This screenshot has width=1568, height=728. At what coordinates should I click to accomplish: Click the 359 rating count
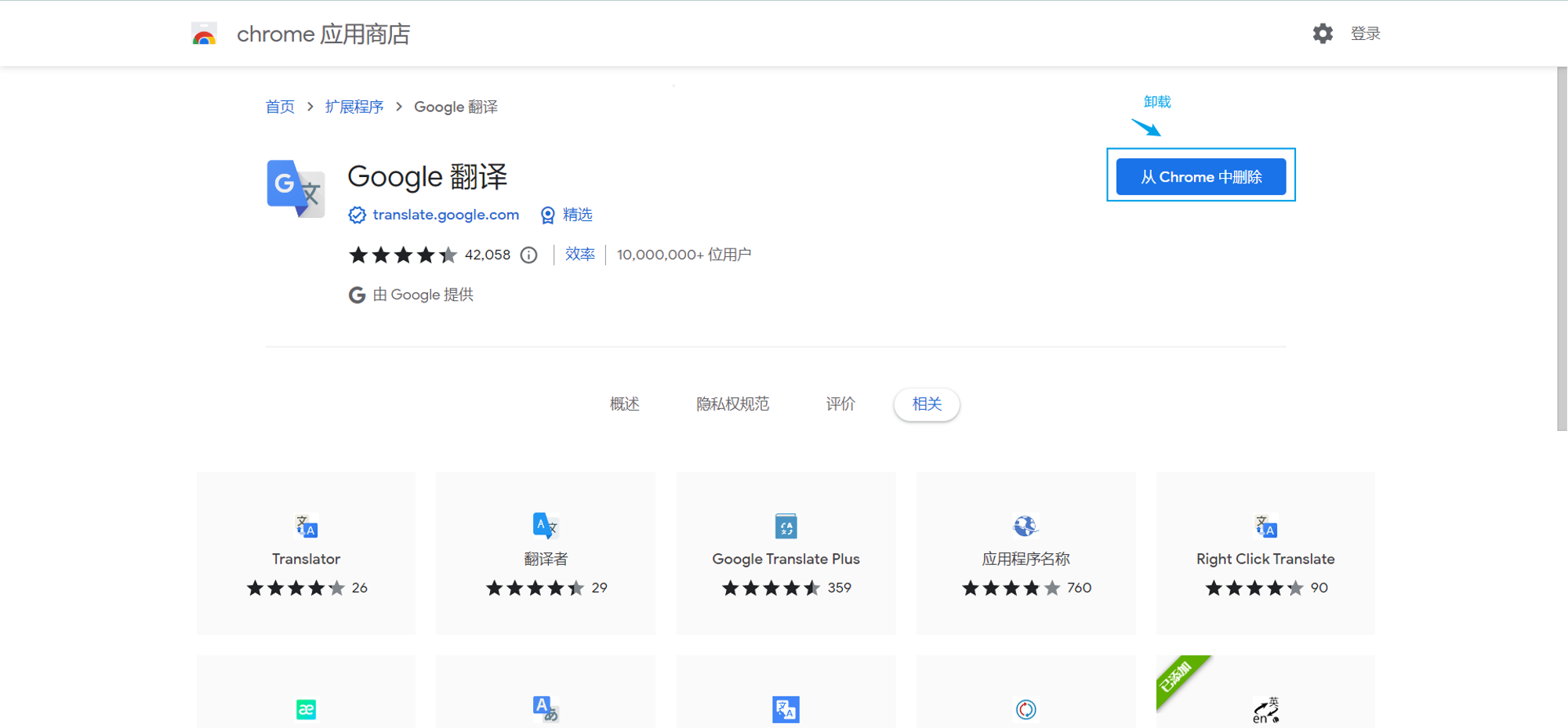[840, 588]
